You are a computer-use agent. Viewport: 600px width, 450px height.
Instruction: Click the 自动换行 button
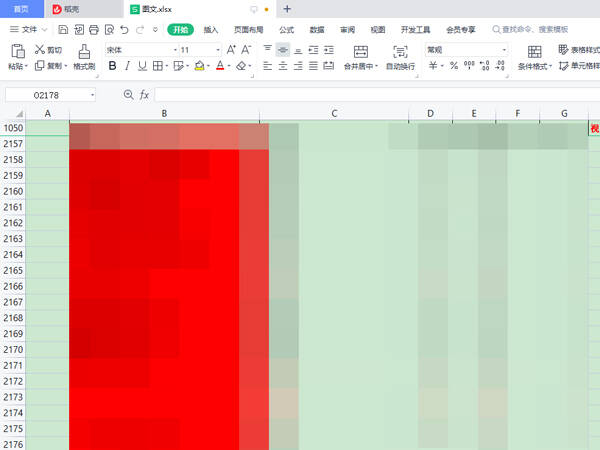[x=400, y=57]
